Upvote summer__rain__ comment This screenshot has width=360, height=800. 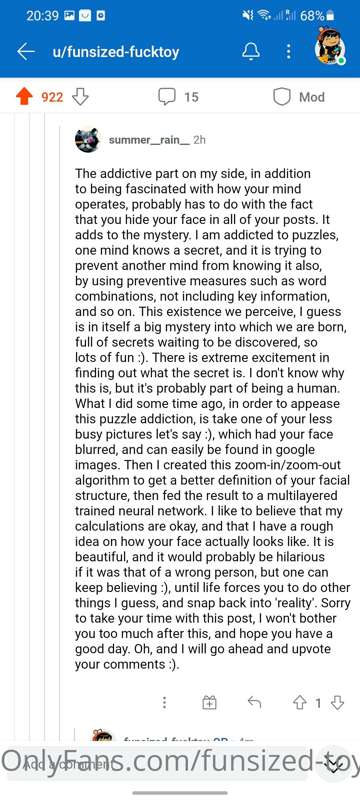(299, 703)
